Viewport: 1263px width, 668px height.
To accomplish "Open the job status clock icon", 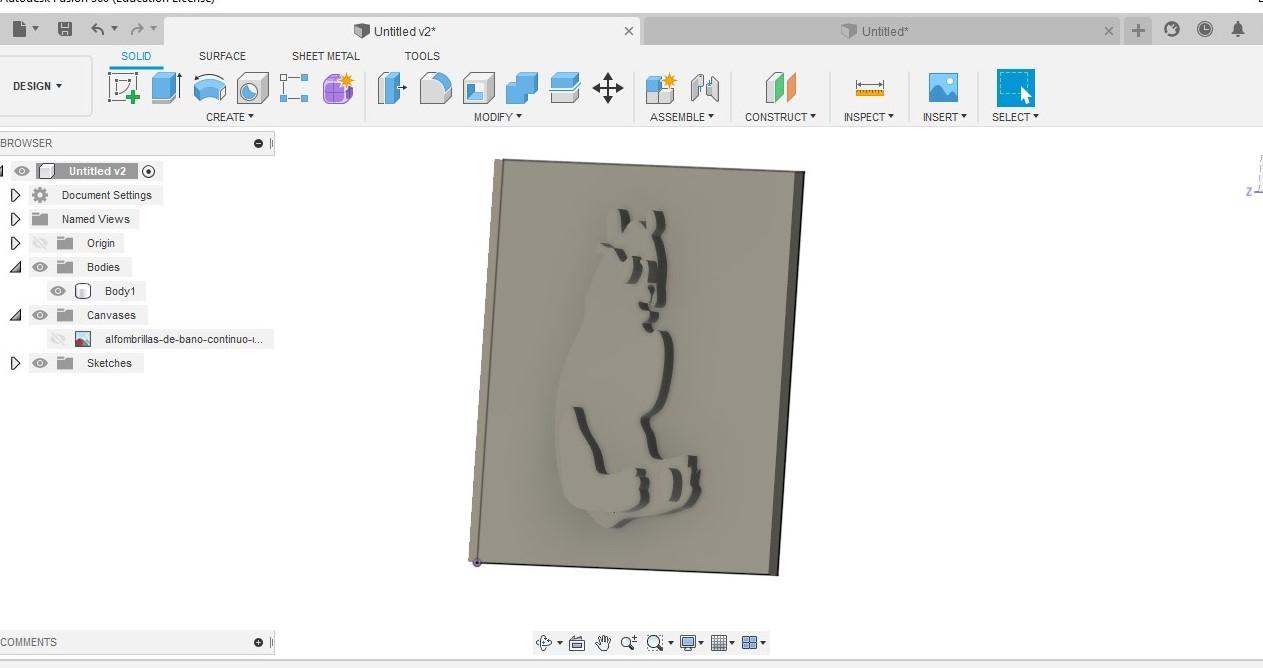I will 1205,30.
